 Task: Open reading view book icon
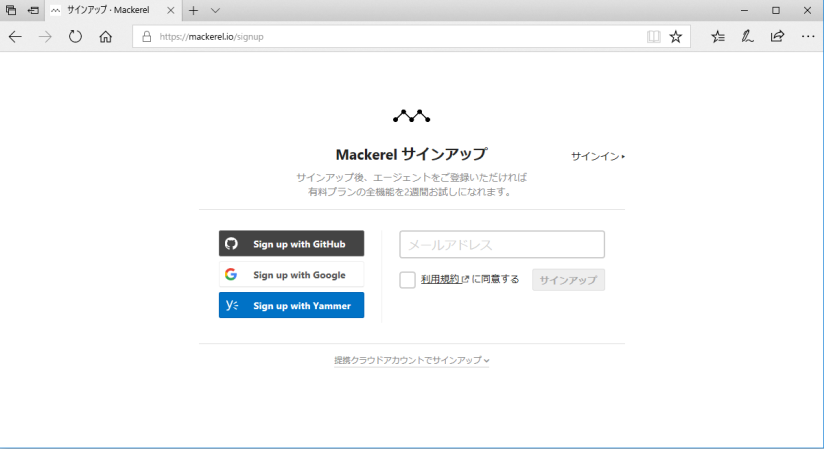(x=653, y=37)
